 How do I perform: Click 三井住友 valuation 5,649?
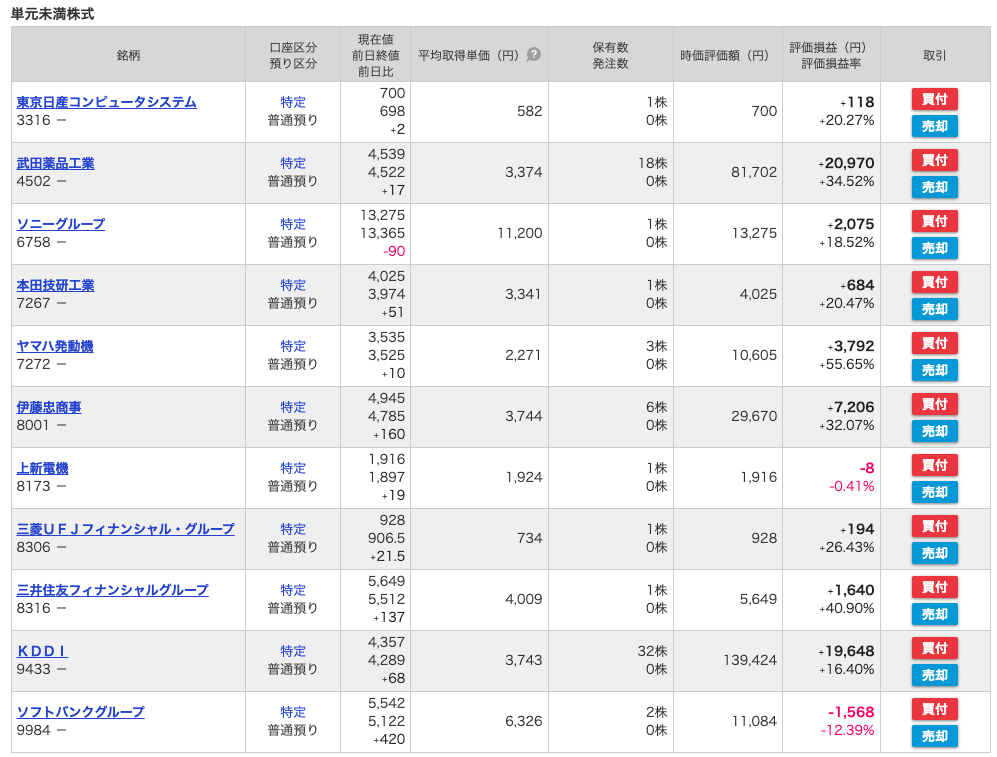click(x=758, y=599)
